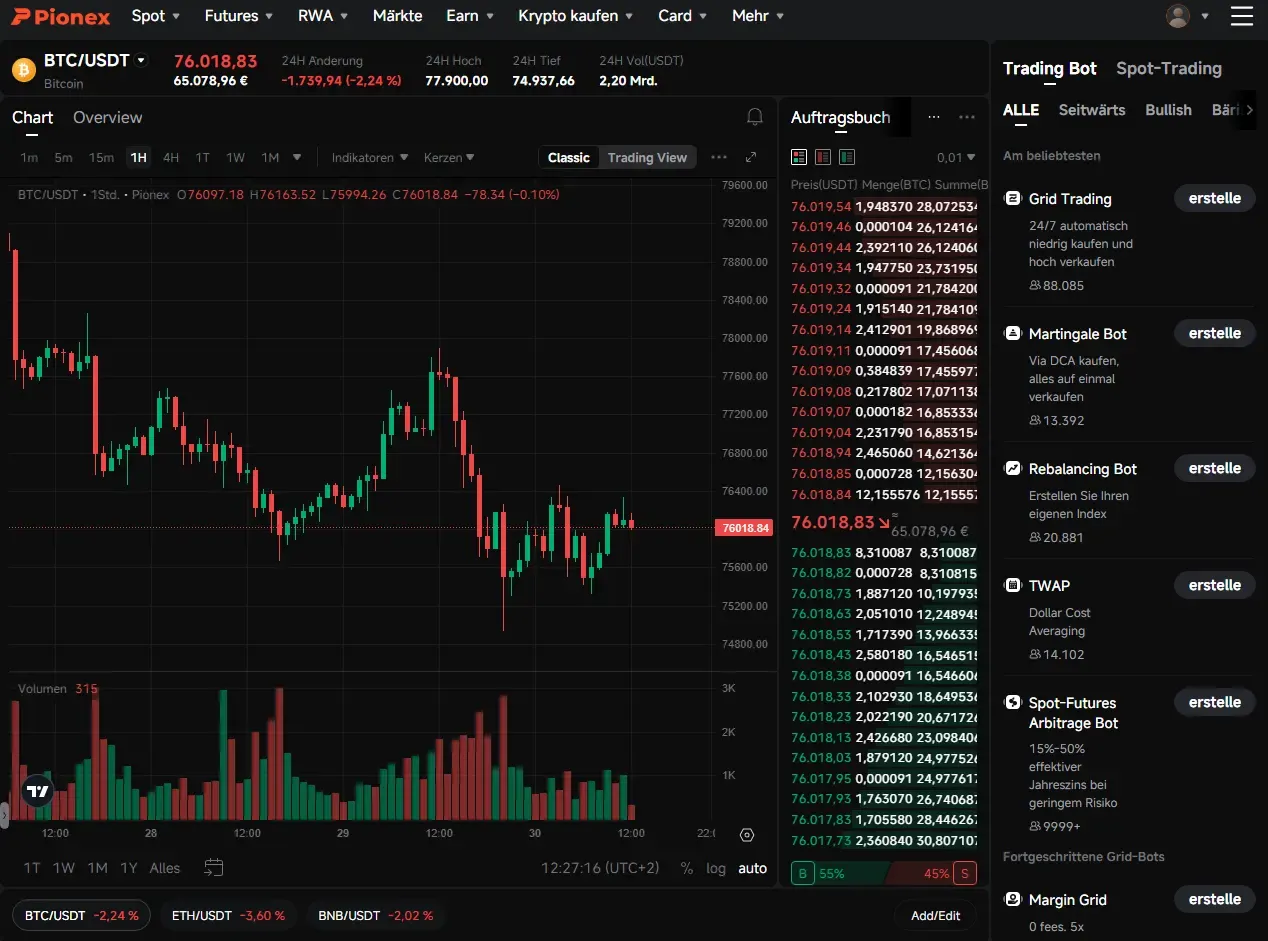Select the Seitwärts bot category tab

click(x=1092, y=110)
